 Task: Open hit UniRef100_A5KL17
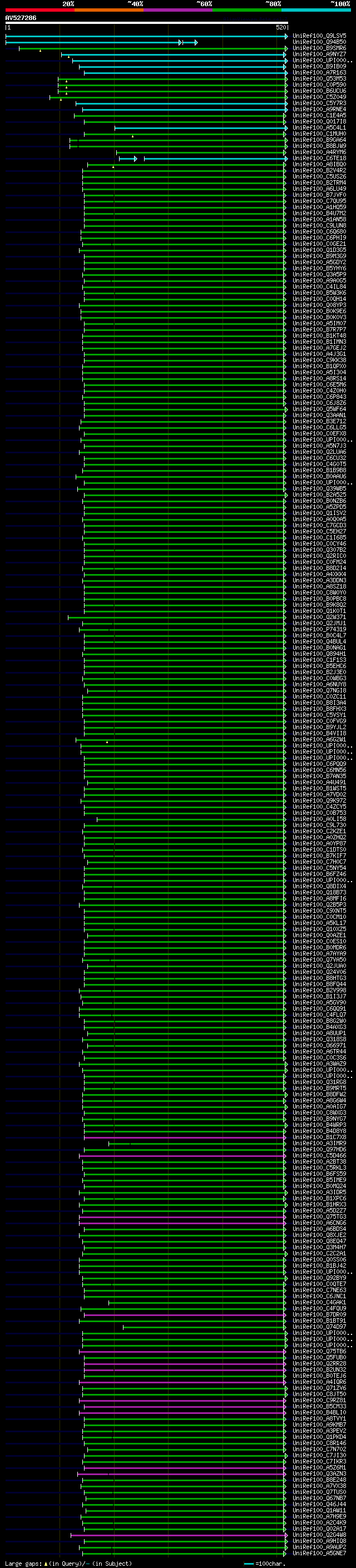[x=319, y=923]
